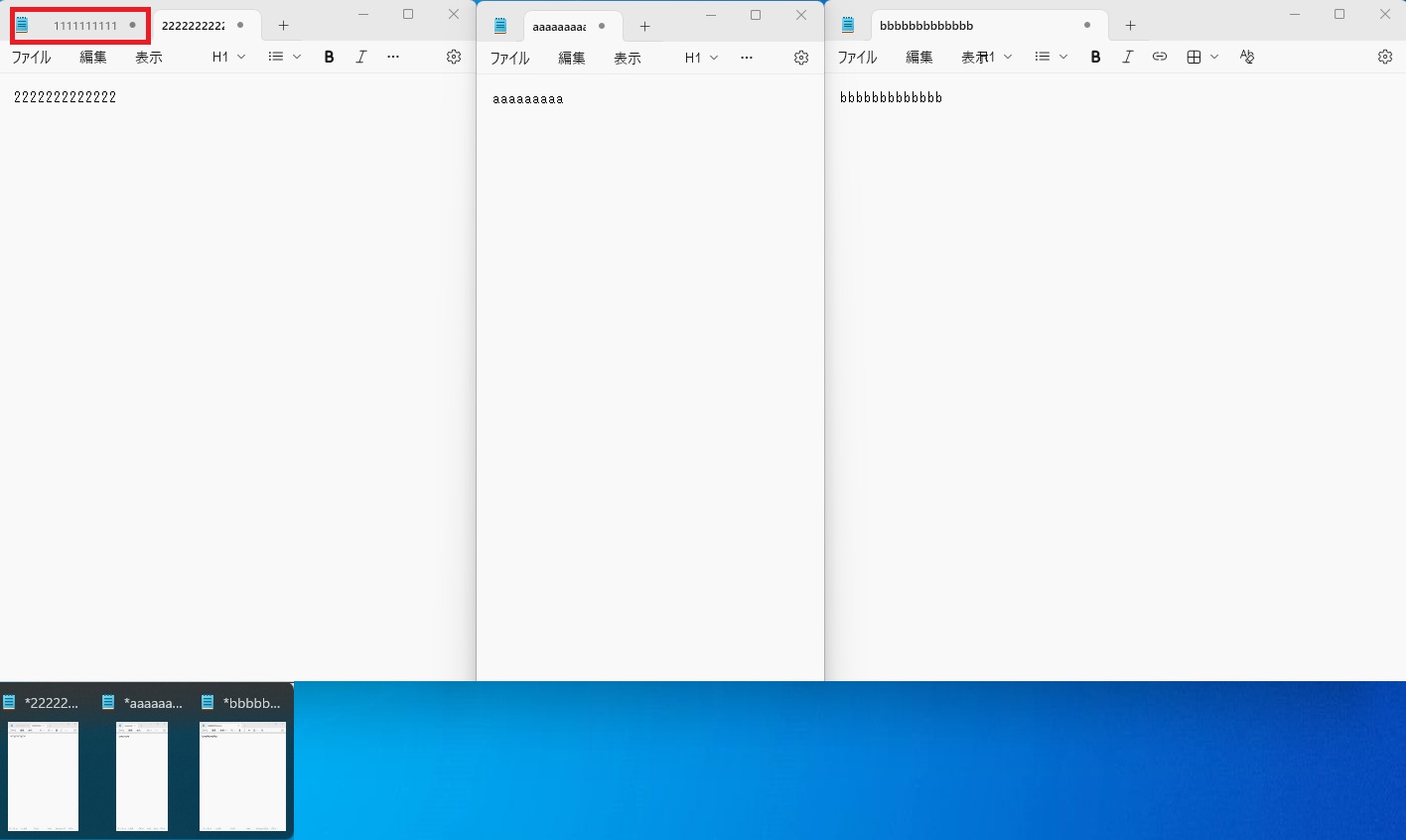Image resolution: width=1406 pixels, height=840 pixels.
Task: Open settings gear in bbbbbbbbbbbbb window
Action: [1384, 58]
